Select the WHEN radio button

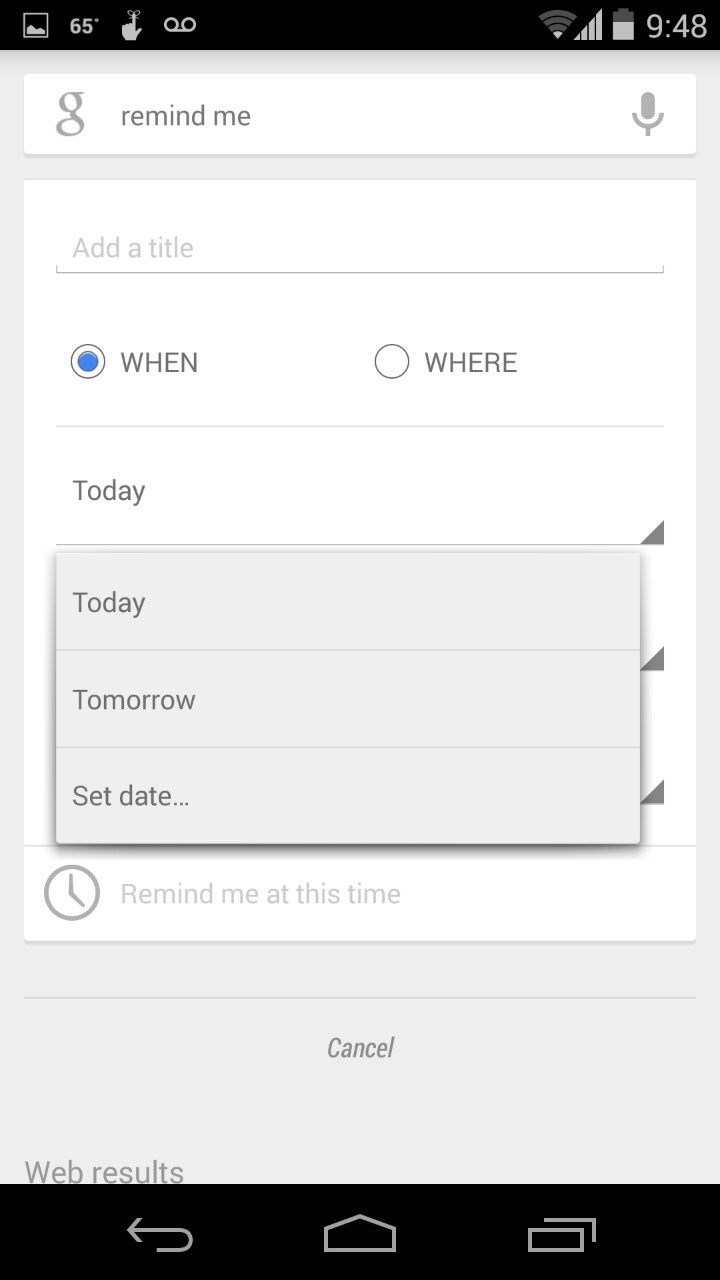[x=88, y=362]
